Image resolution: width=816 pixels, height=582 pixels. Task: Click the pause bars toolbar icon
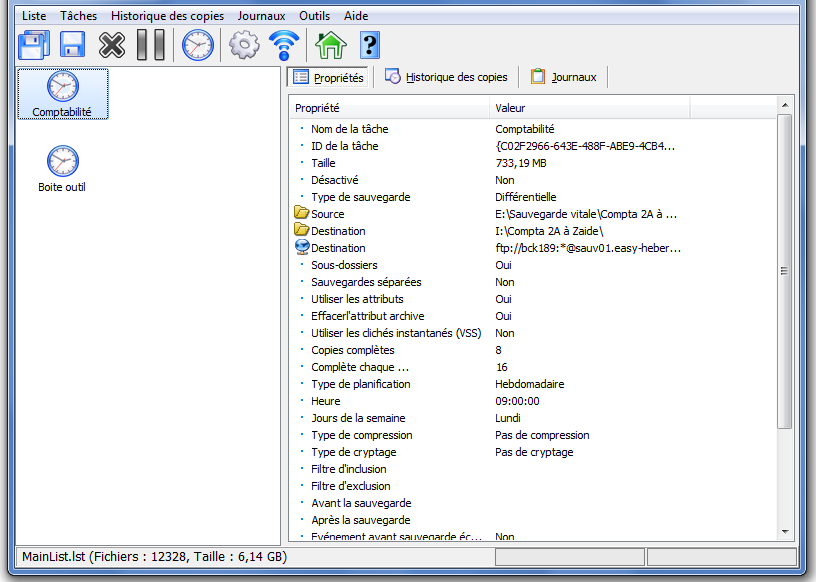[151, 45]
